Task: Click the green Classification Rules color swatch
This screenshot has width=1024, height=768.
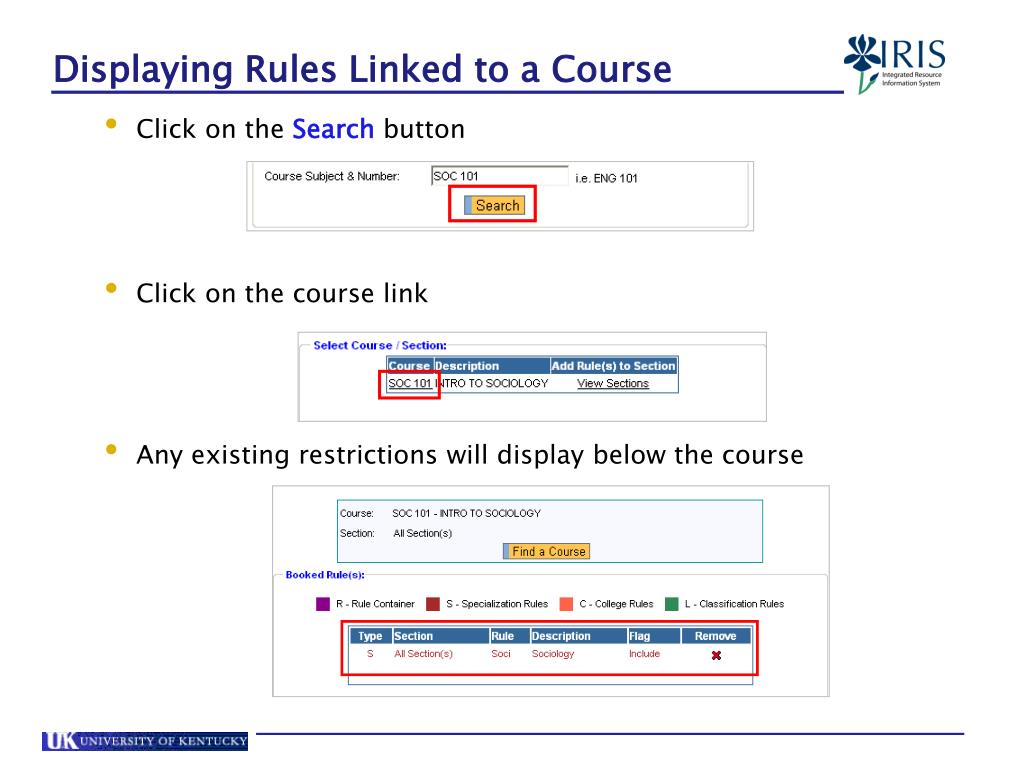Action: coord(671,603)
